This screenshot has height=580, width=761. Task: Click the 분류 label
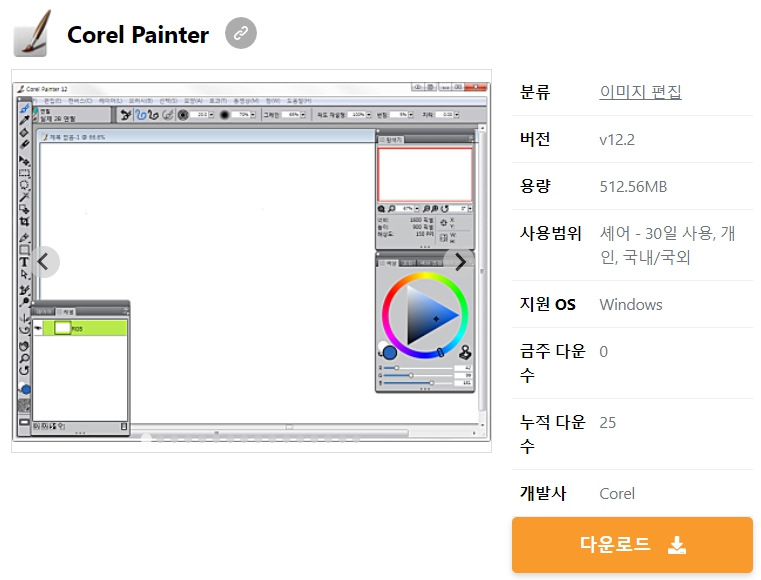(535, 92)
